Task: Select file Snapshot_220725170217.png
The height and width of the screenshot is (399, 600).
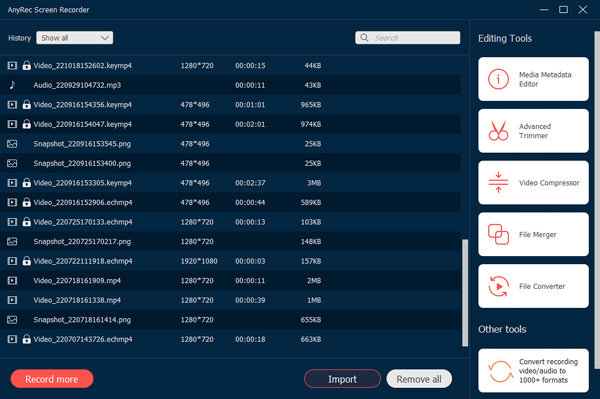Action: coord(230,241)
